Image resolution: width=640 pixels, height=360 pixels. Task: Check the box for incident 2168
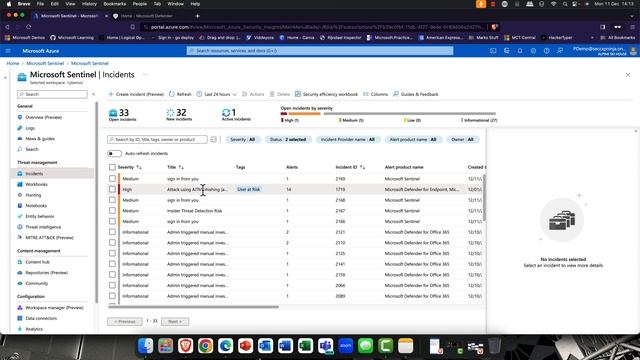point(112,200)
